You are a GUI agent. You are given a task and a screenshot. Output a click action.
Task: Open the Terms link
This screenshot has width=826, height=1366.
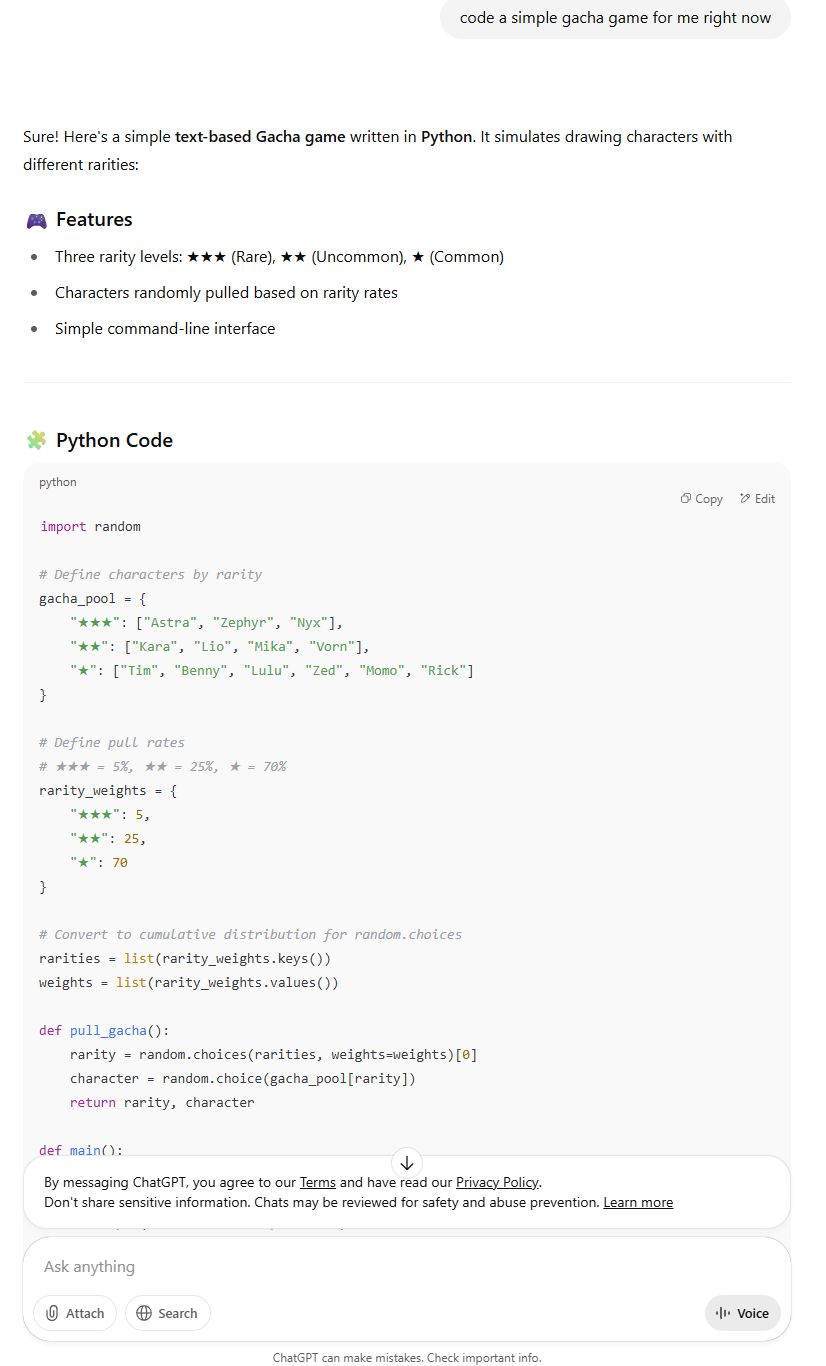coord(318,1182)
